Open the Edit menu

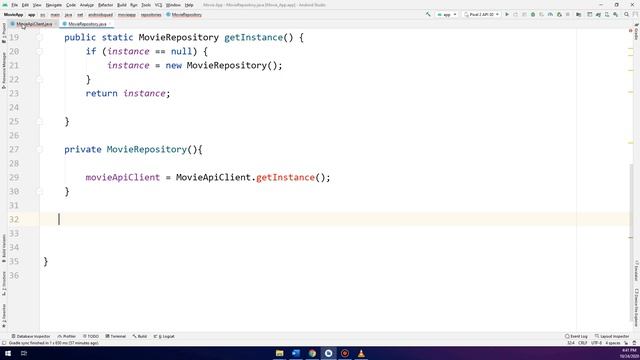(x=25, y=5)
